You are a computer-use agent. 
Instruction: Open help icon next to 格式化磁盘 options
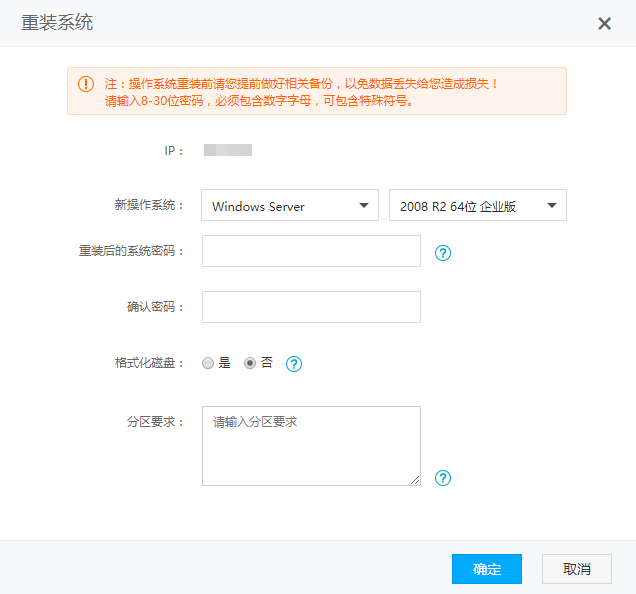[x=294, y=364]
